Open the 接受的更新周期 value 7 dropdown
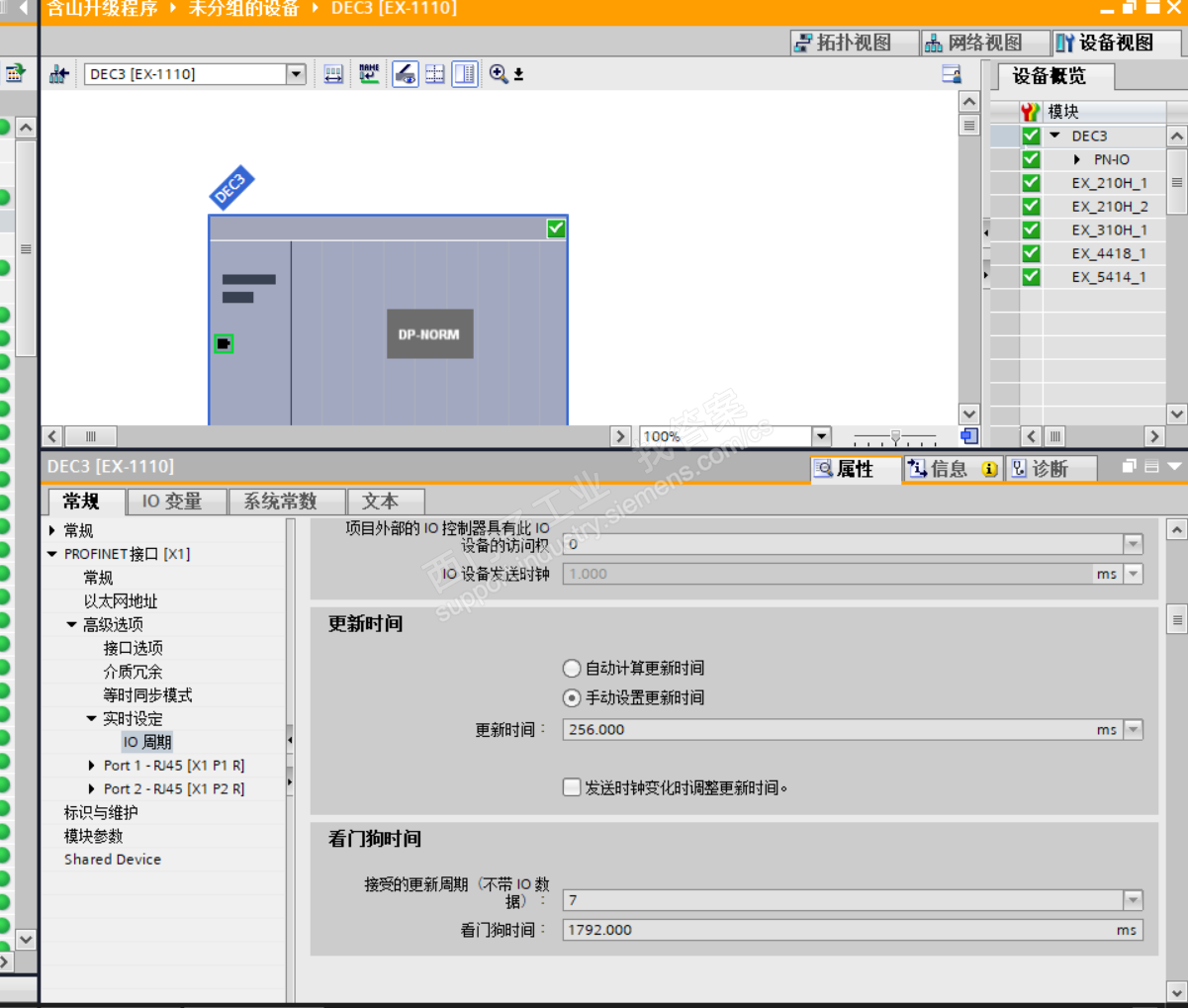Image resolution: width=1188 pixels, height=1008 pixels. point(1133,900)
